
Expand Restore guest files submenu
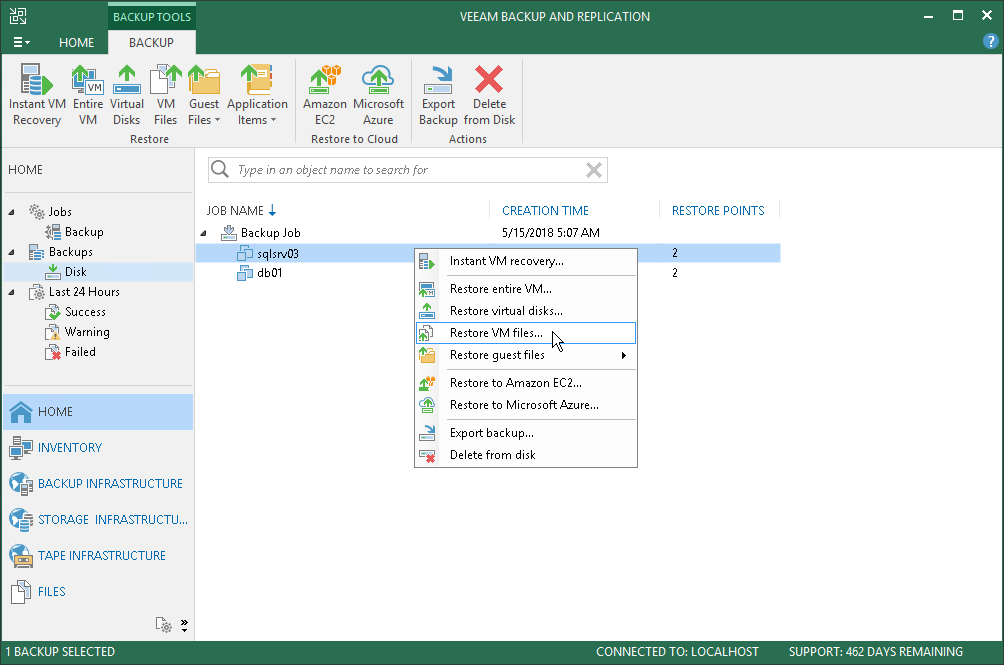[526, 355]
